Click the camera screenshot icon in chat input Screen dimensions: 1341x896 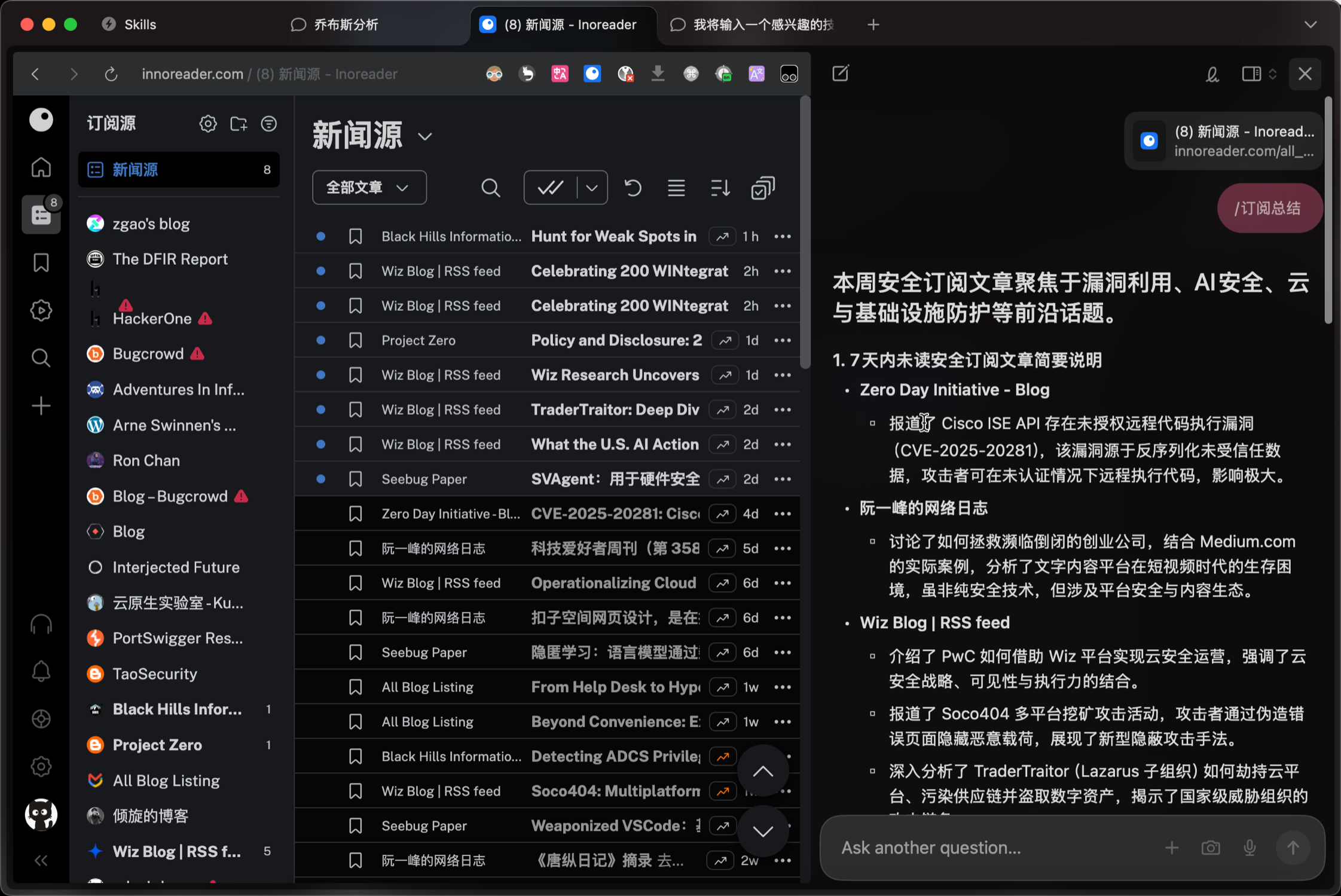[x=1211, y=848]
